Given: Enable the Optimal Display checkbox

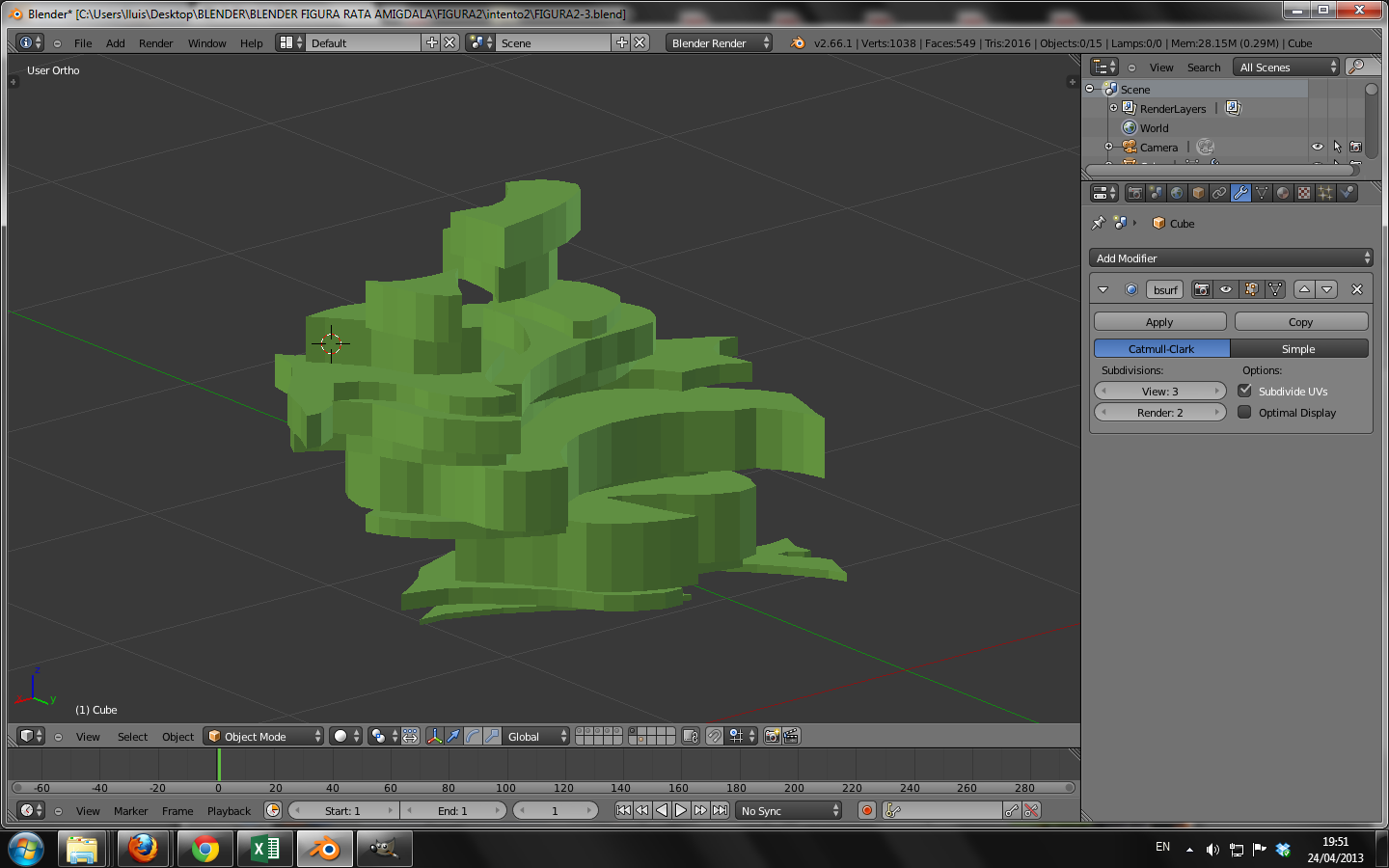Looking at the screenshot, I should (1245, 412).
